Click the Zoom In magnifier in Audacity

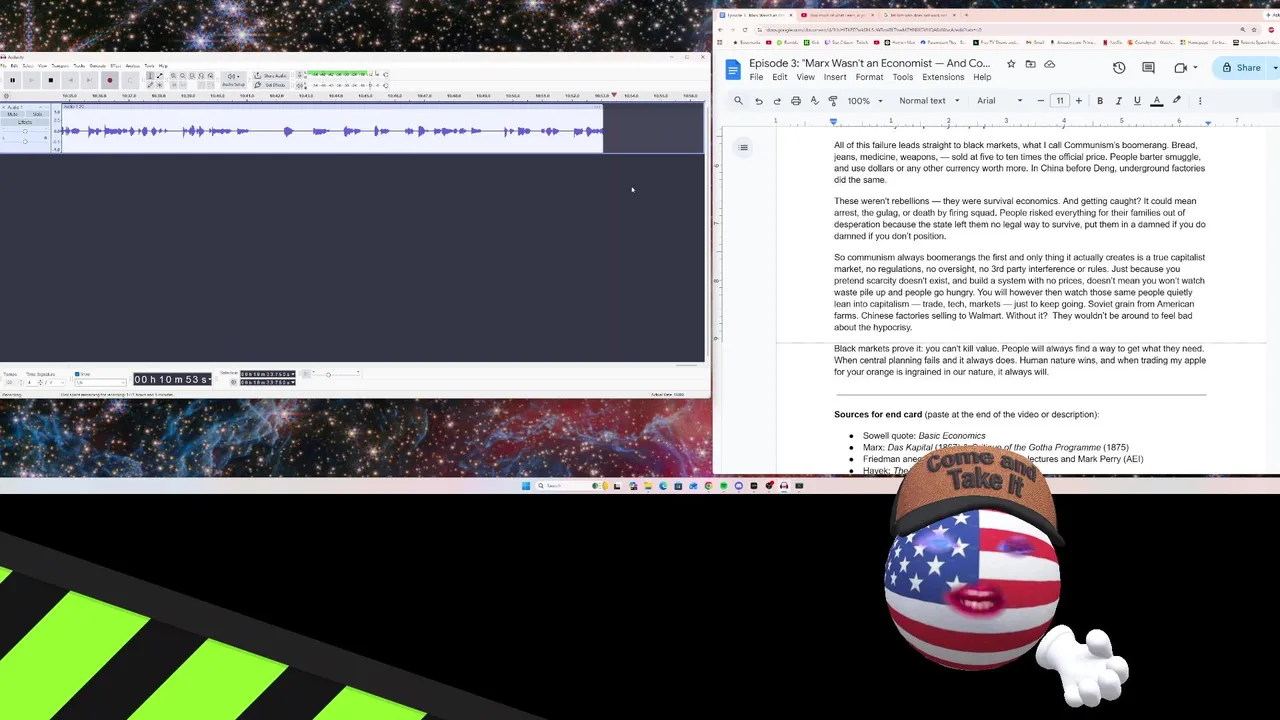[173, 75]
